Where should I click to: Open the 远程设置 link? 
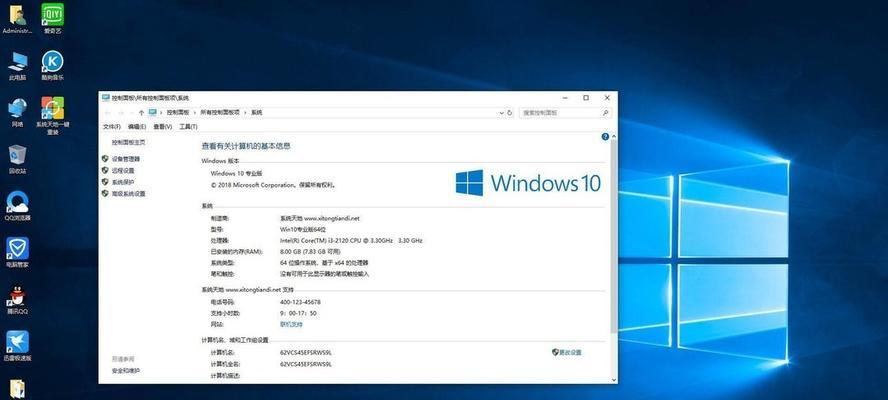pyautogui.click(x=123, y=171)
